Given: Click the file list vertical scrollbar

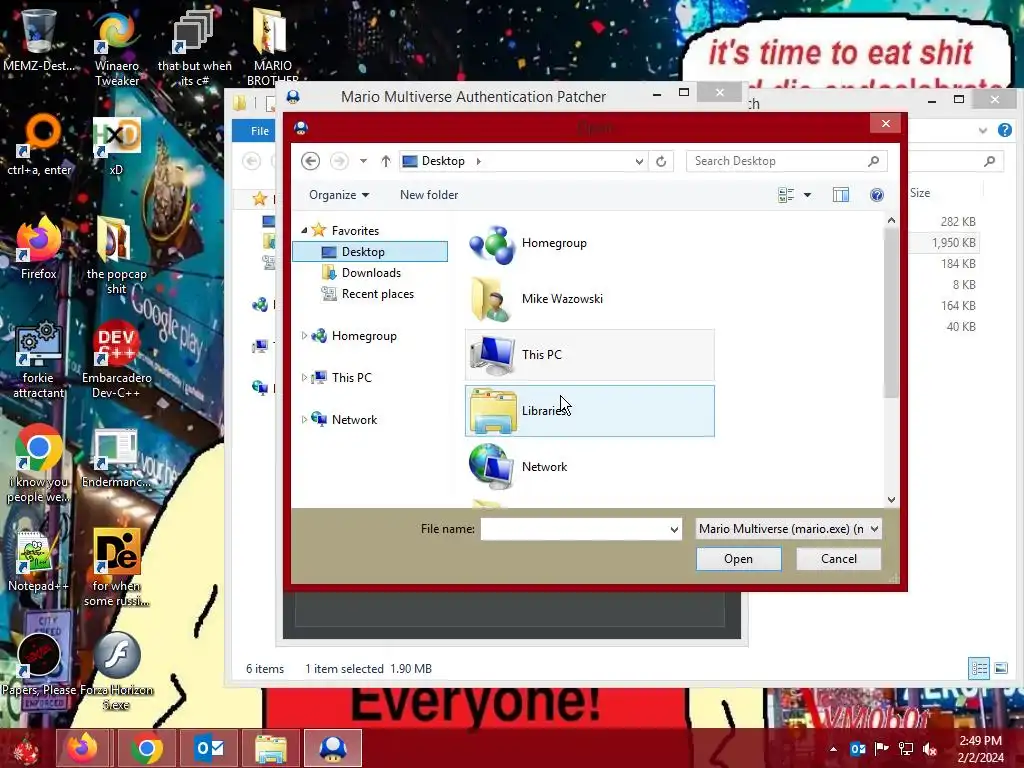Looking at the screenshot, I should tap(891, 313).
